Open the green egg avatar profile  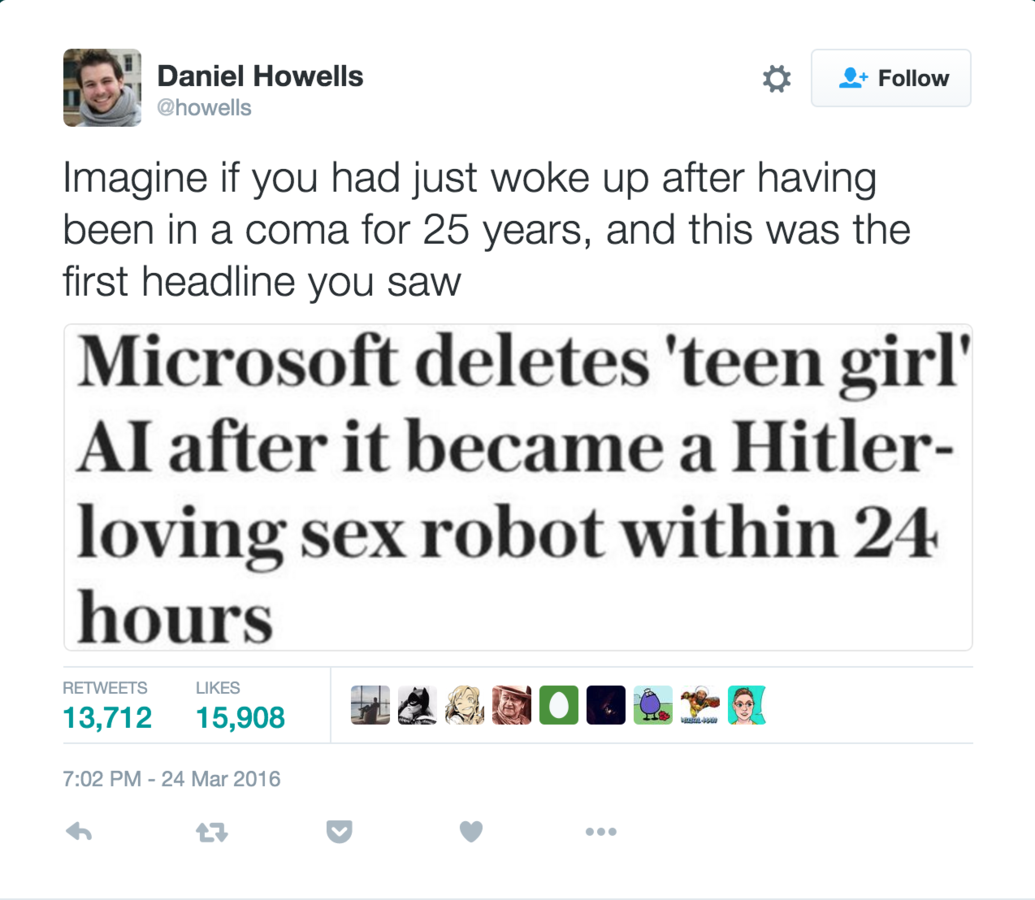[559, 705]
